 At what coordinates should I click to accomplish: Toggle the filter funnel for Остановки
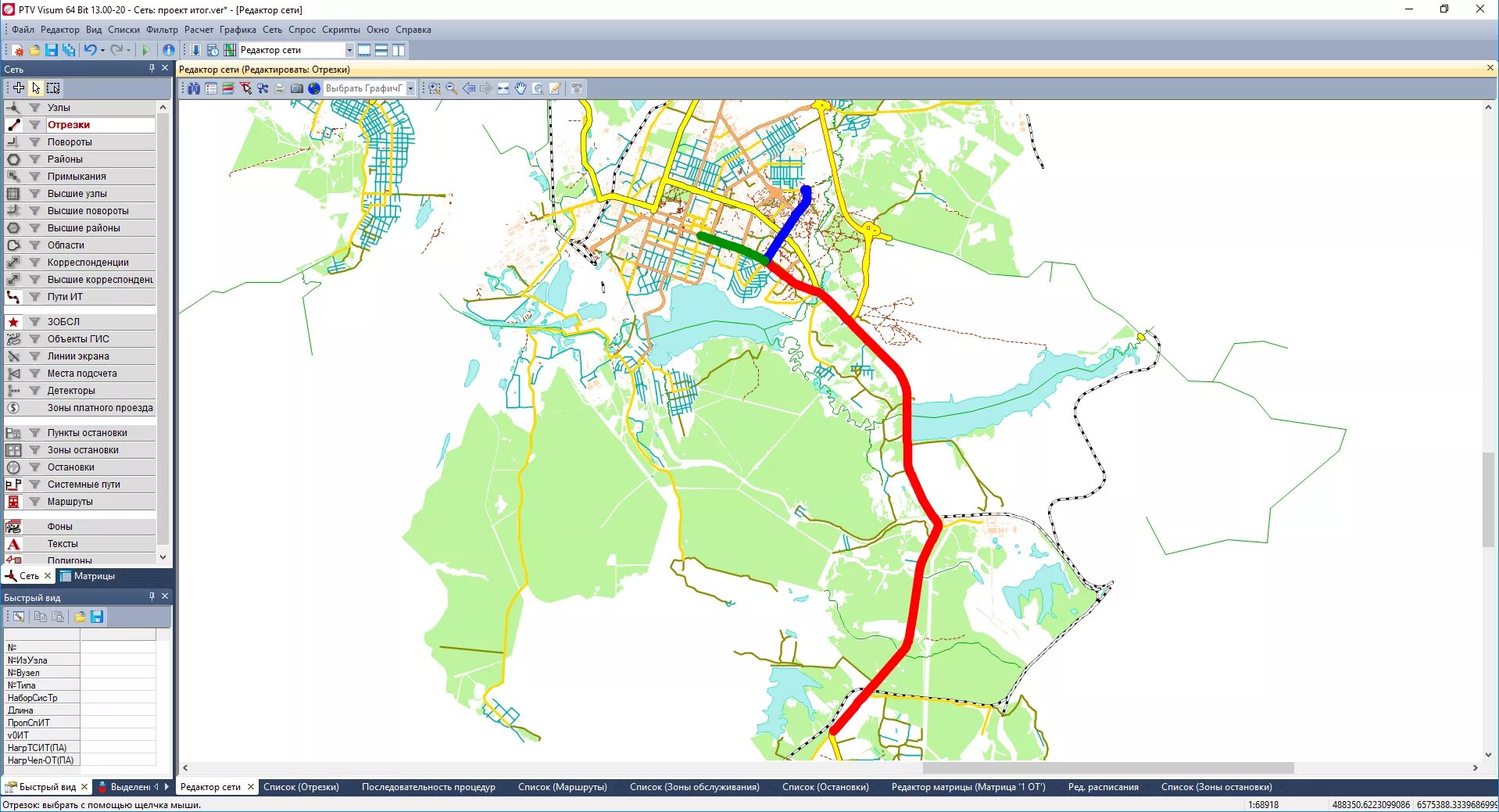(34, 467)
